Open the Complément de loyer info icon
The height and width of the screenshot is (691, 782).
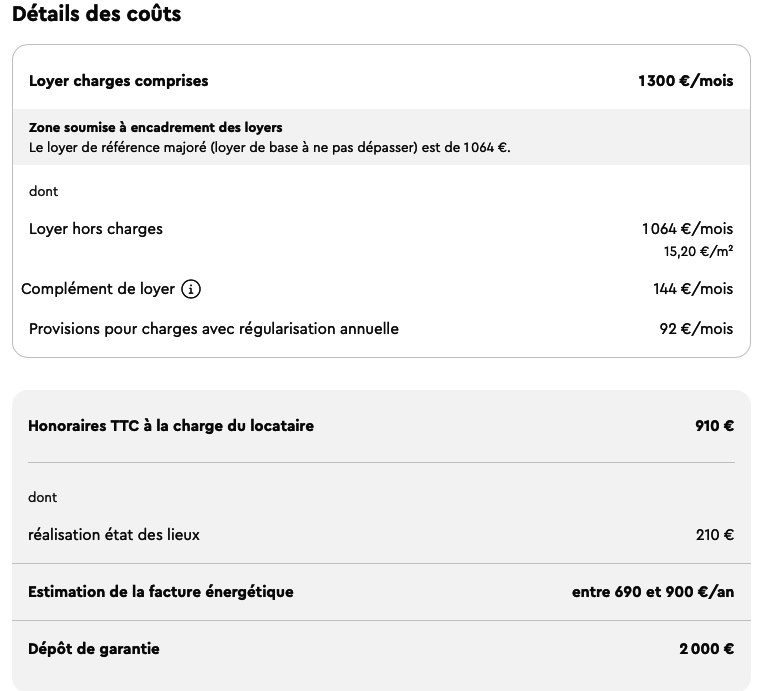point(191,289)
